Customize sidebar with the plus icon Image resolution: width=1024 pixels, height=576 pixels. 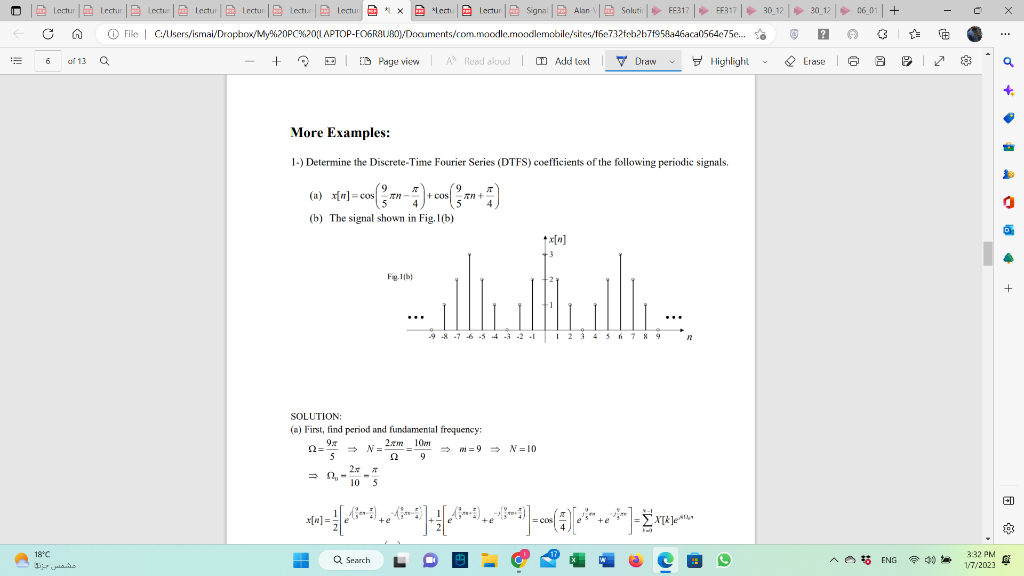click(1008, 288)
